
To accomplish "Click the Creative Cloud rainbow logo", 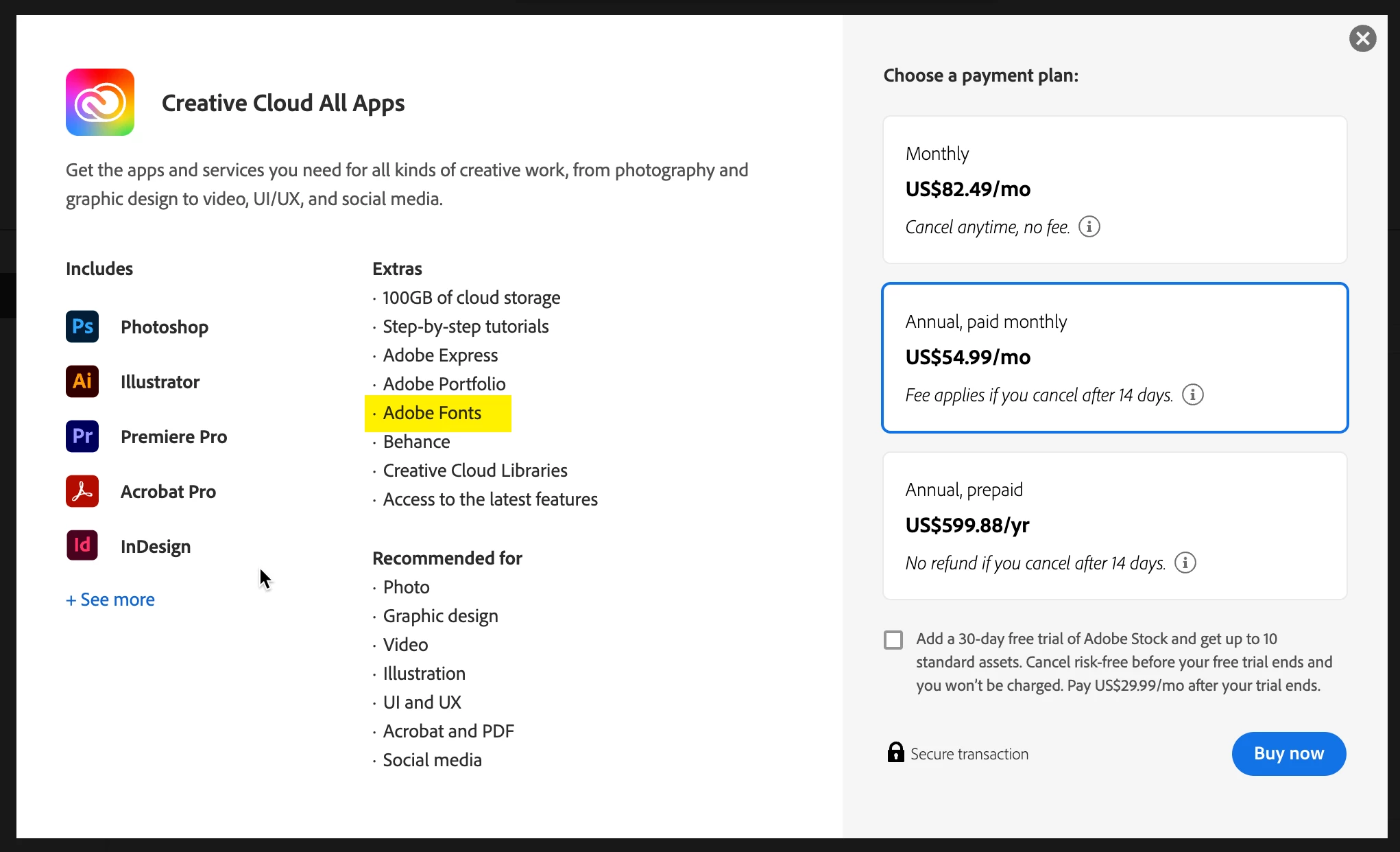I will 100,102.
